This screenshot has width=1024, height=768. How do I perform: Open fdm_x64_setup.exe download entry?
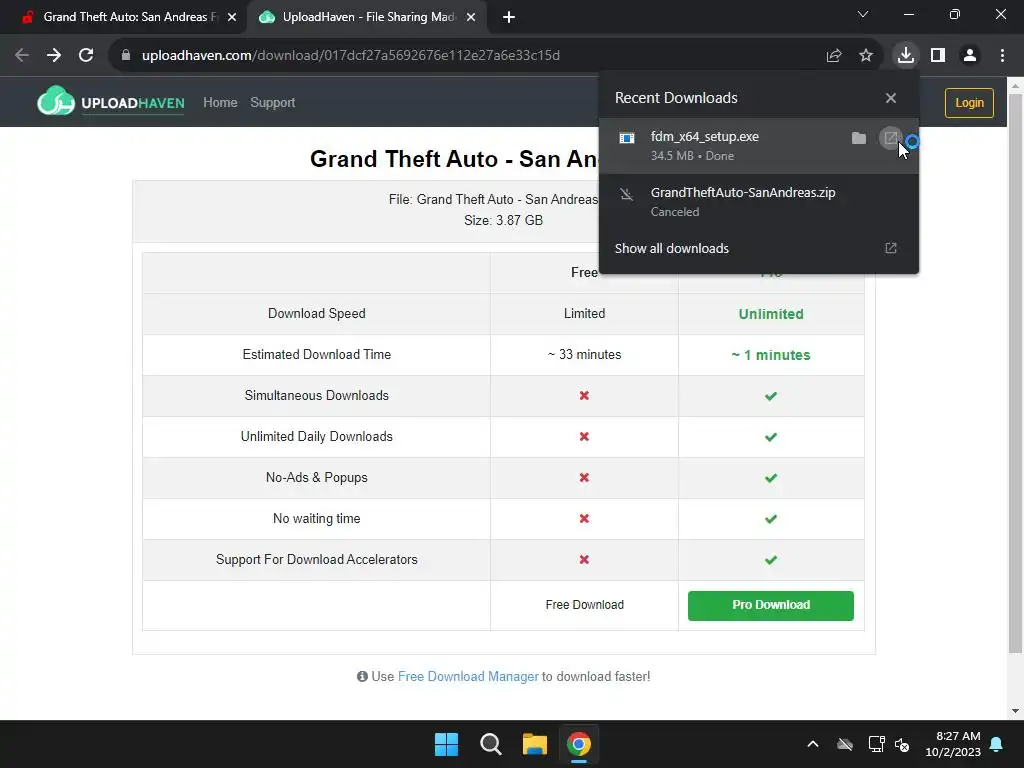[759, 146]
